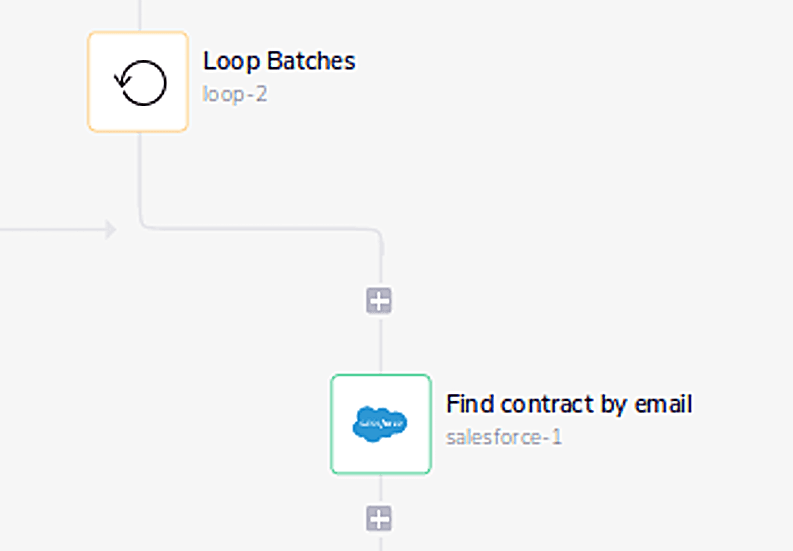Add a step below the Salesforce node

379,518
